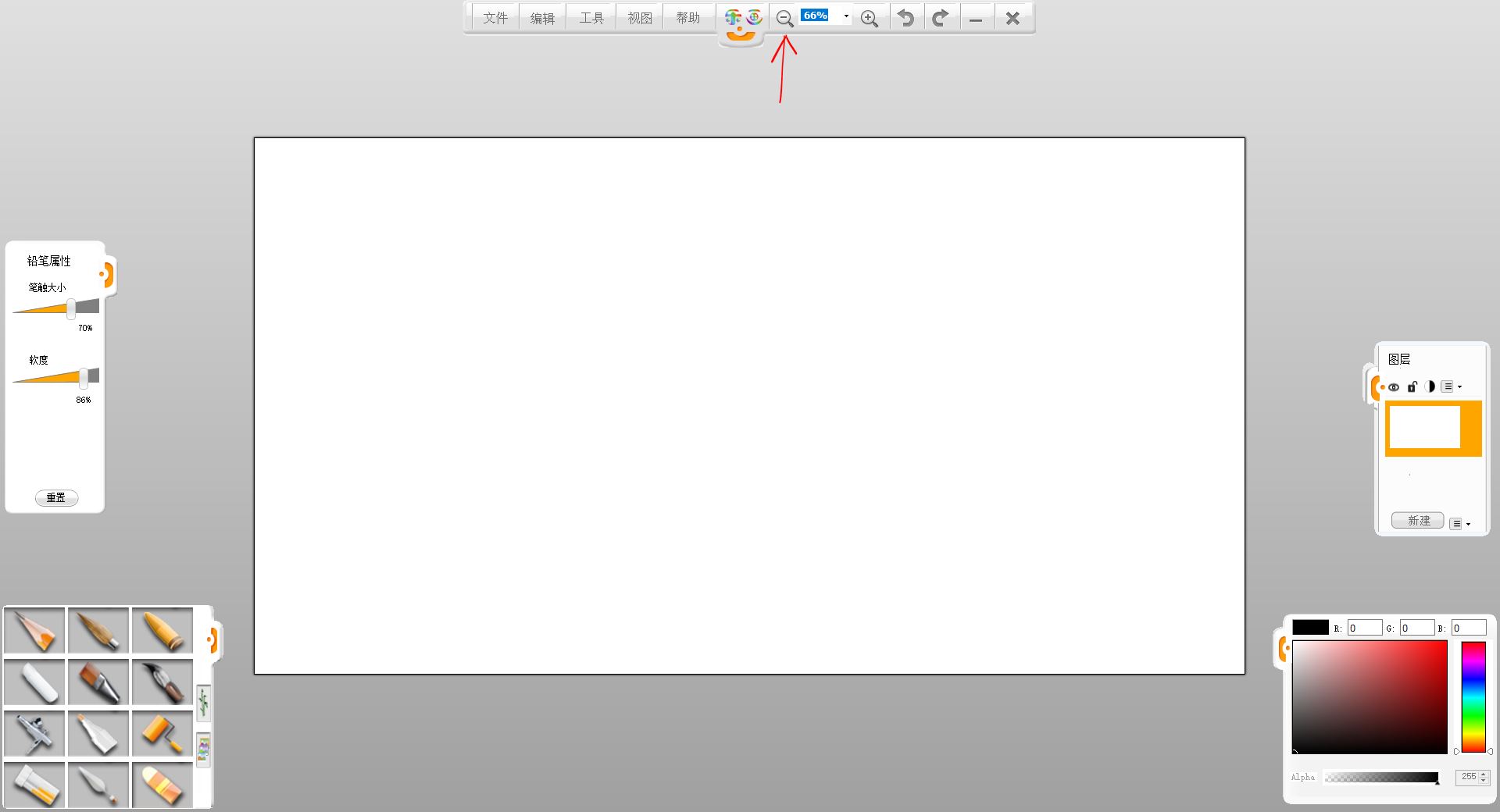Choose the airbrush spray gun tool
Viewport: 1500px width, 812px height.
34,733
